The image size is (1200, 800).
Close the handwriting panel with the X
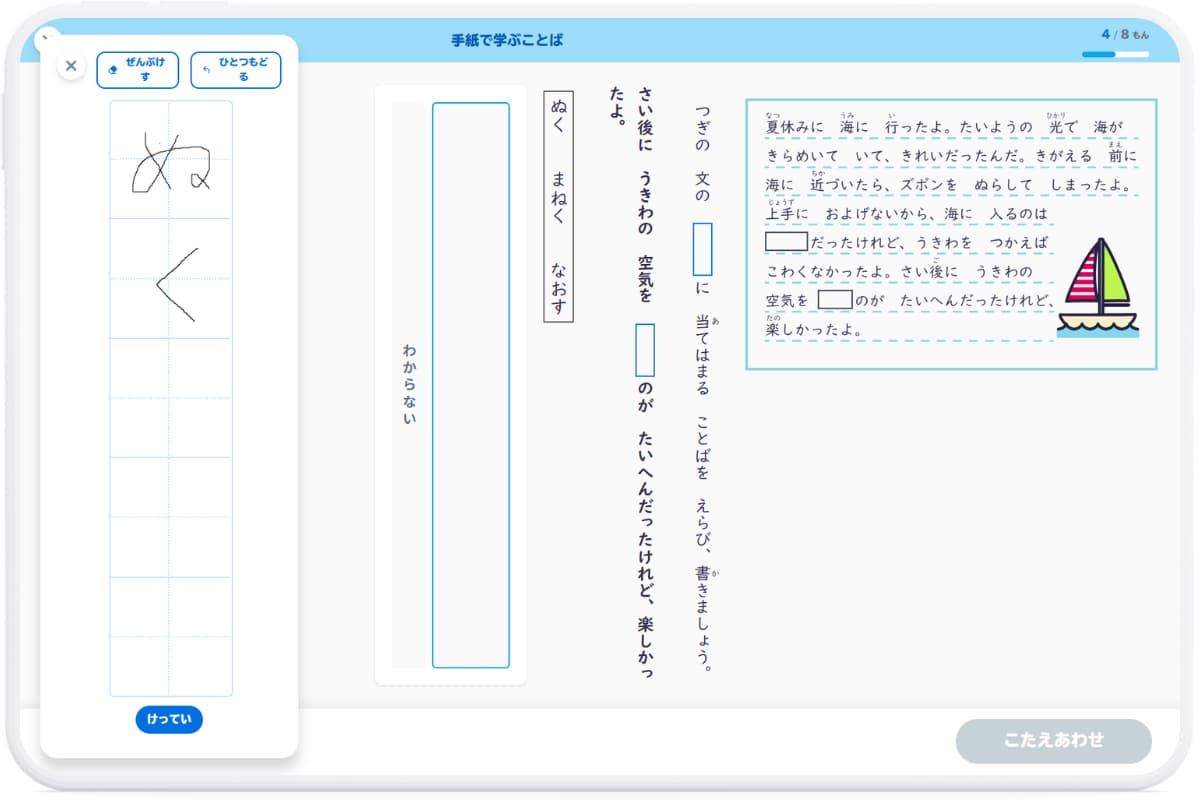tap(71, 65)
